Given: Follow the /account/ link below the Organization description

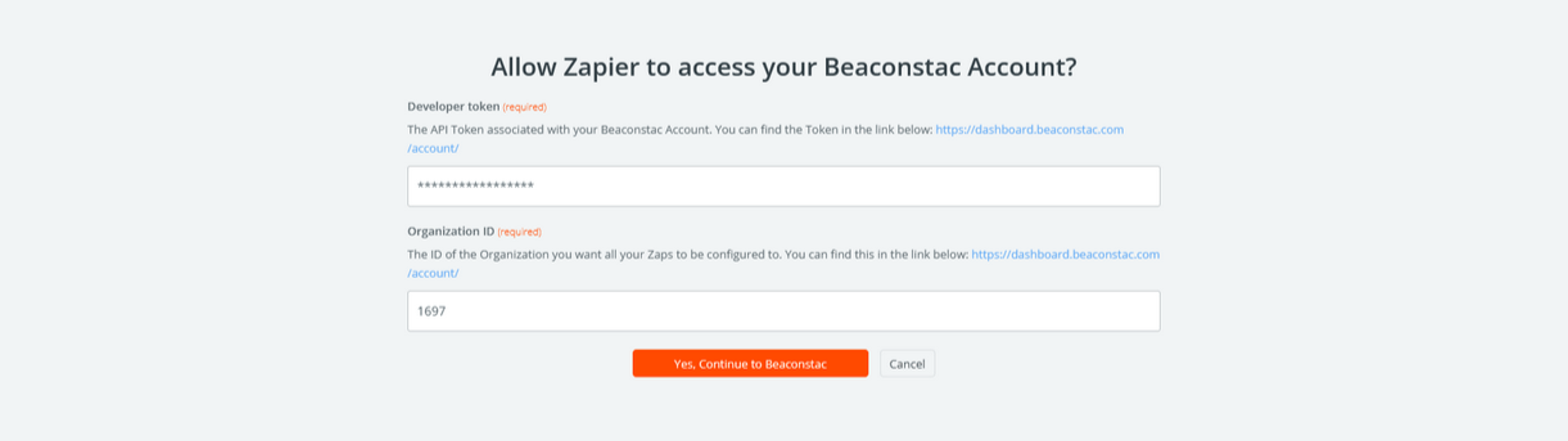Looking at the screenshot, I should pyautogui.click(x=432, y=273).
